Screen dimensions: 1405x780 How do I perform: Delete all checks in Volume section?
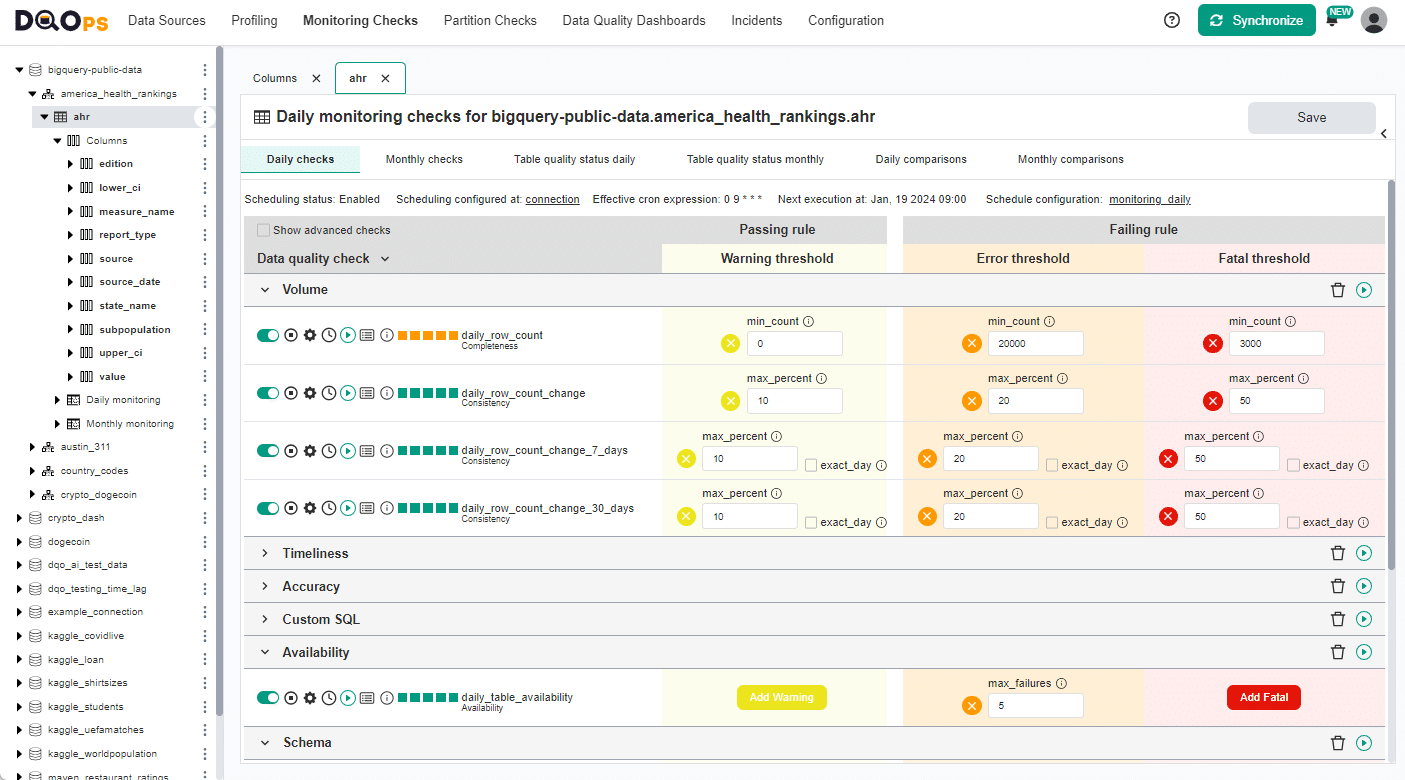tap(1338, 289)
